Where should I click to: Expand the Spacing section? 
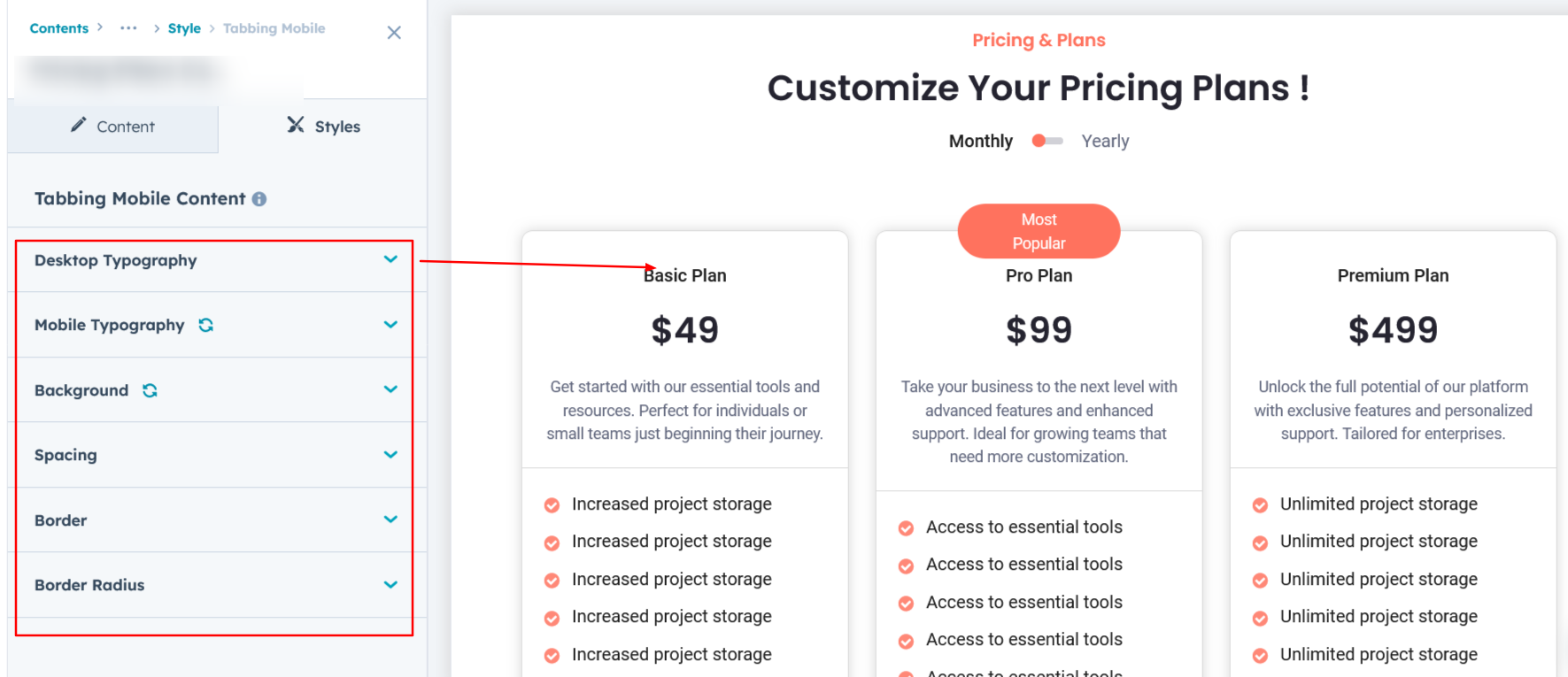click(390, 455)
